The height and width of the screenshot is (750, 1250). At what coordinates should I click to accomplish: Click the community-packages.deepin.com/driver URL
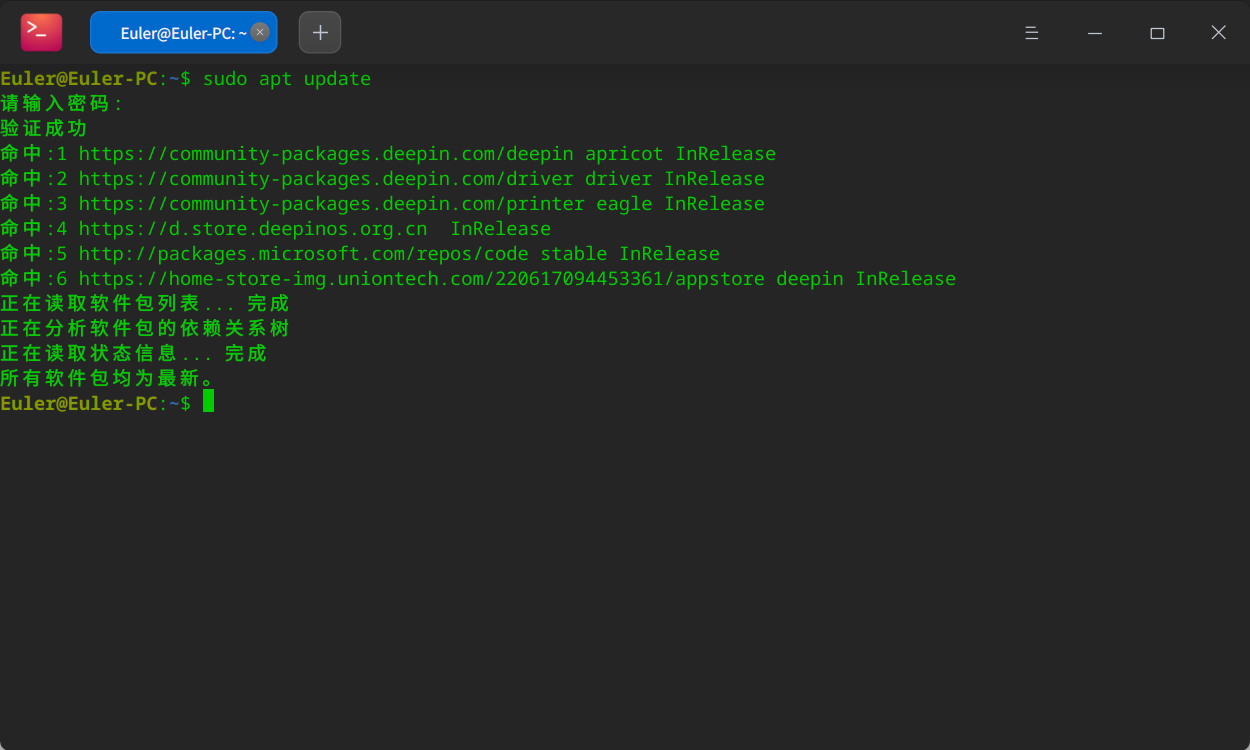point(326,179)
